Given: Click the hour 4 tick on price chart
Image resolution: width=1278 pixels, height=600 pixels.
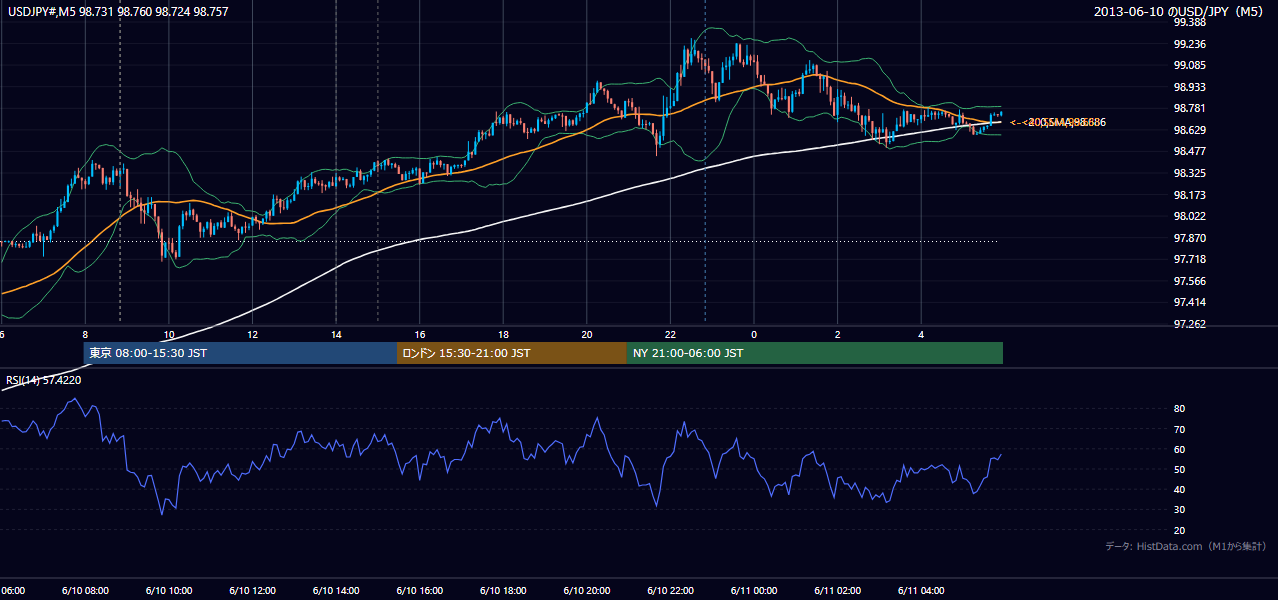Looking at the screenshot, I should [x=921, y=335].
